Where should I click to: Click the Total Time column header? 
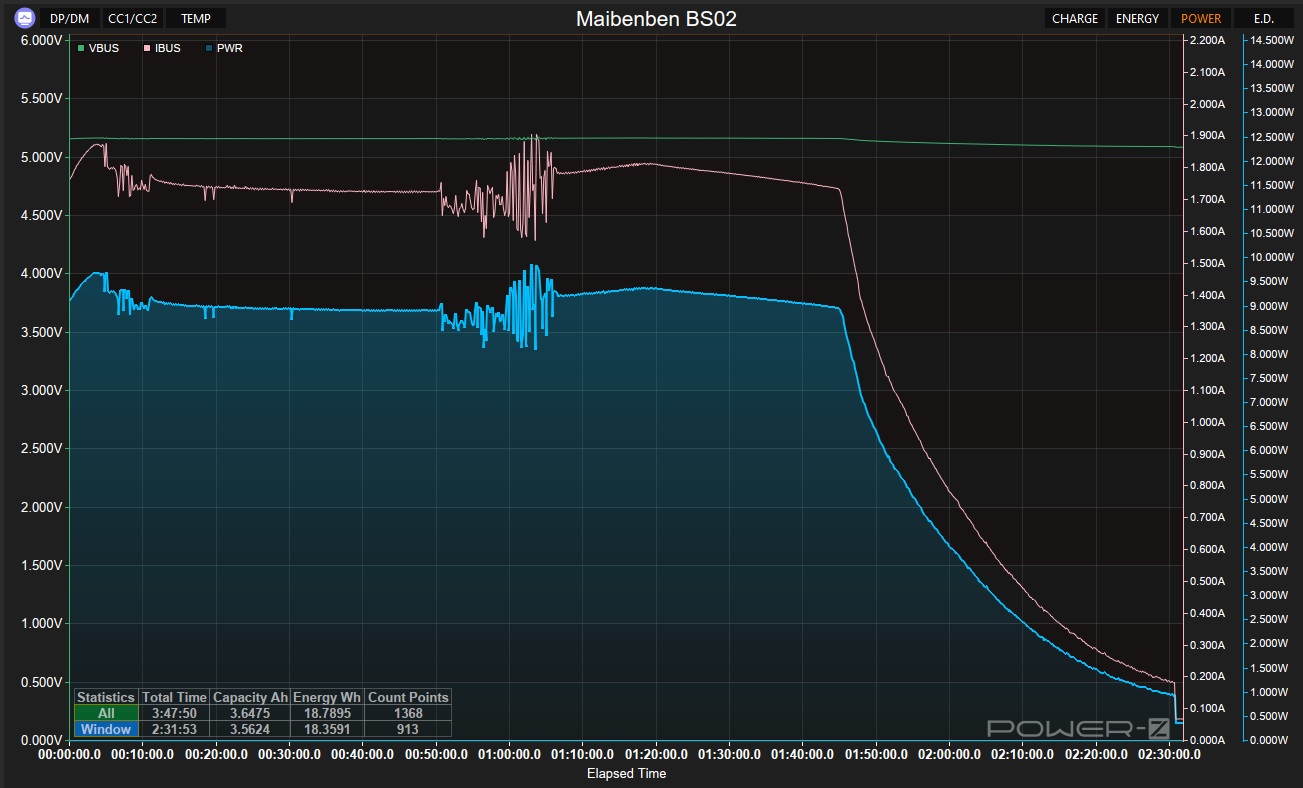(x=174, y=697)
